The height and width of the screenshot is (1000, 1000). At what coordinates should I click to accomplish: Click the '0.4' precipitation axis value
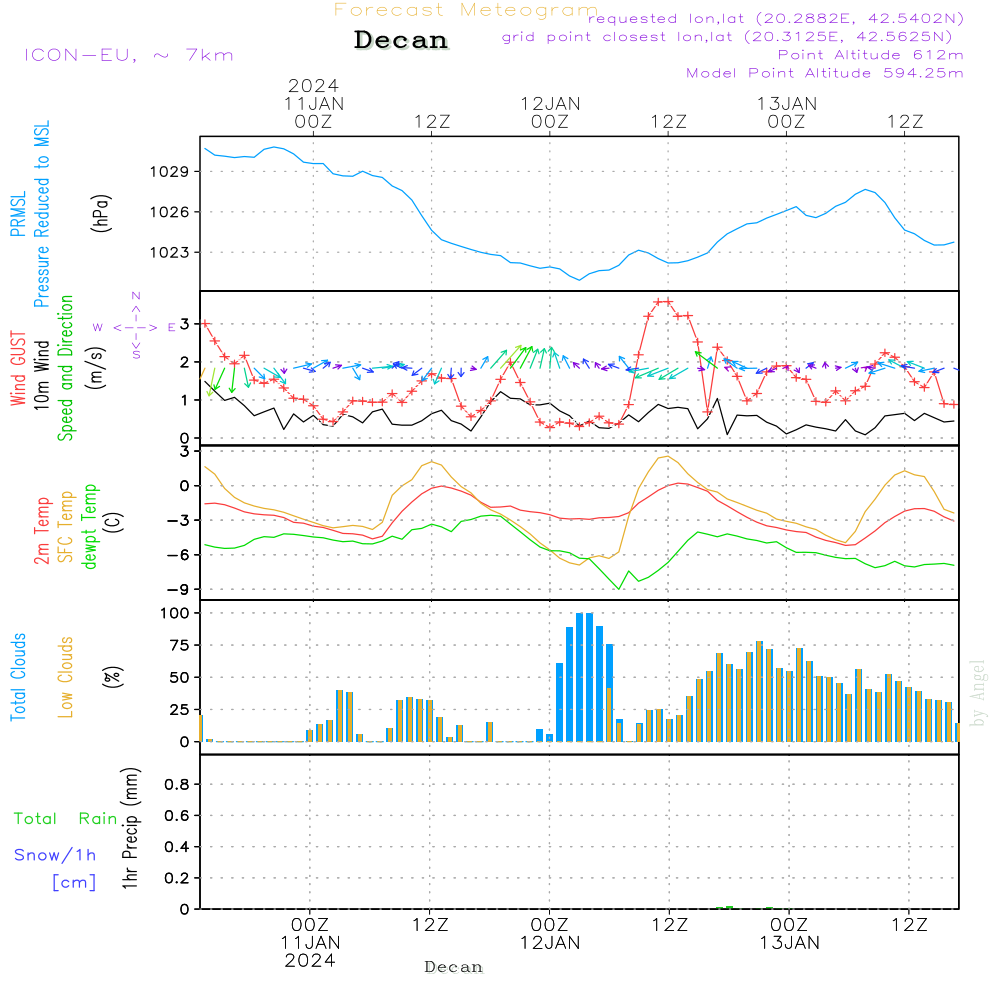tap(177, 847)
